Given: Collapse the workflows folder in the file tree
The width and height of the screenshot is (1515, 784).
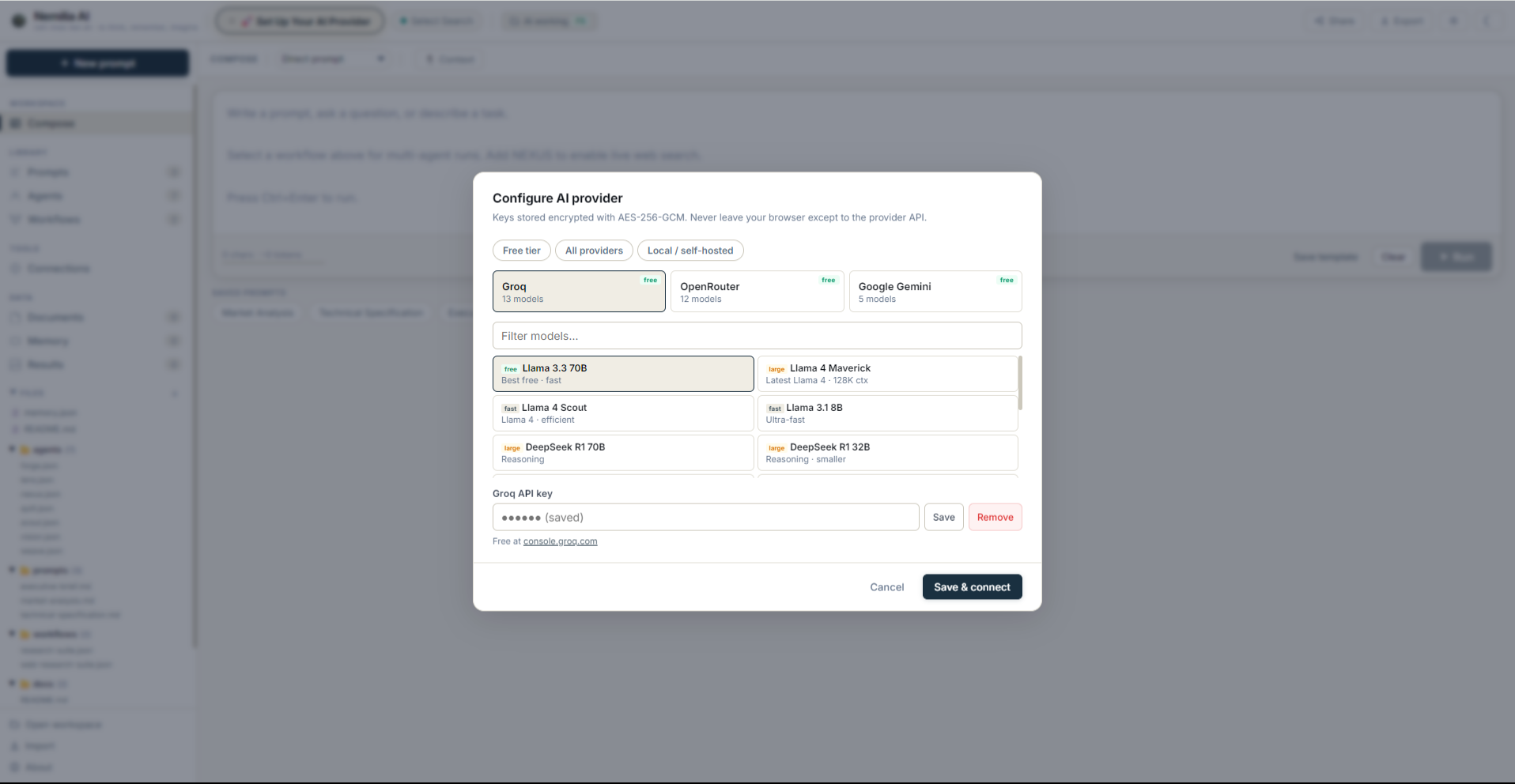Looking at the screenshot, I should [x=13, y=634].
